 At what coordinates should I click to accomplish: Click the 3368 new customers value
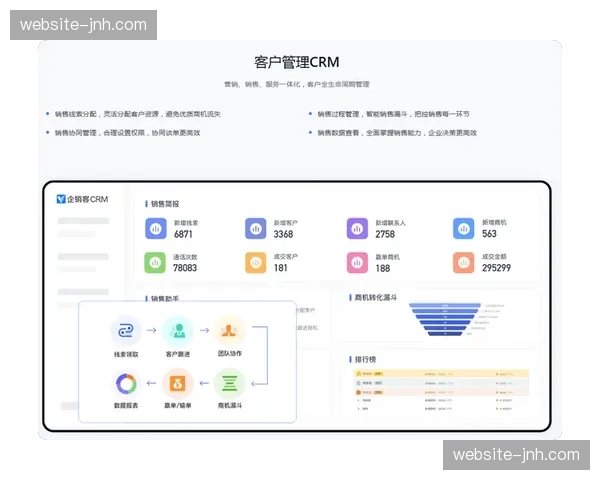pos(283,234)
